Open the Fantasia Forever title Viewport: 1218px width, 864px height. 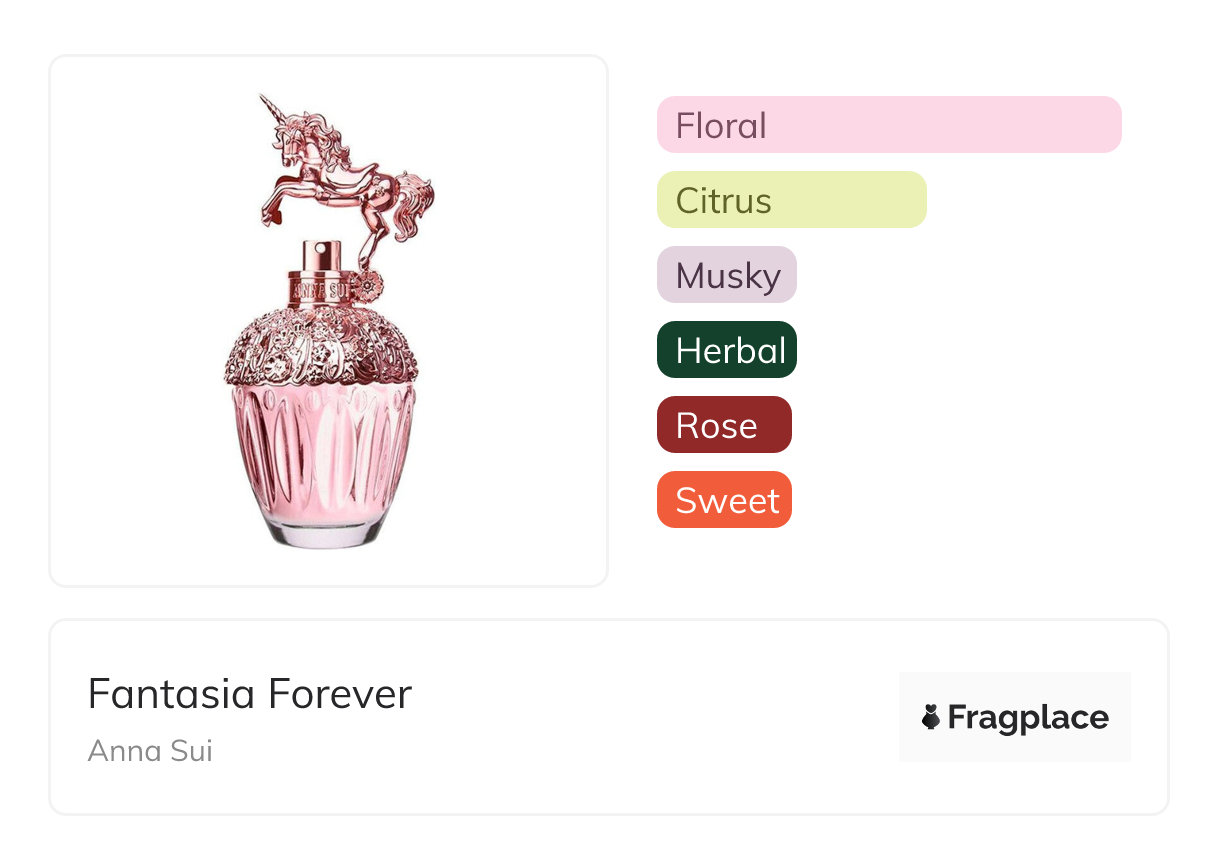tap(249, 693)
